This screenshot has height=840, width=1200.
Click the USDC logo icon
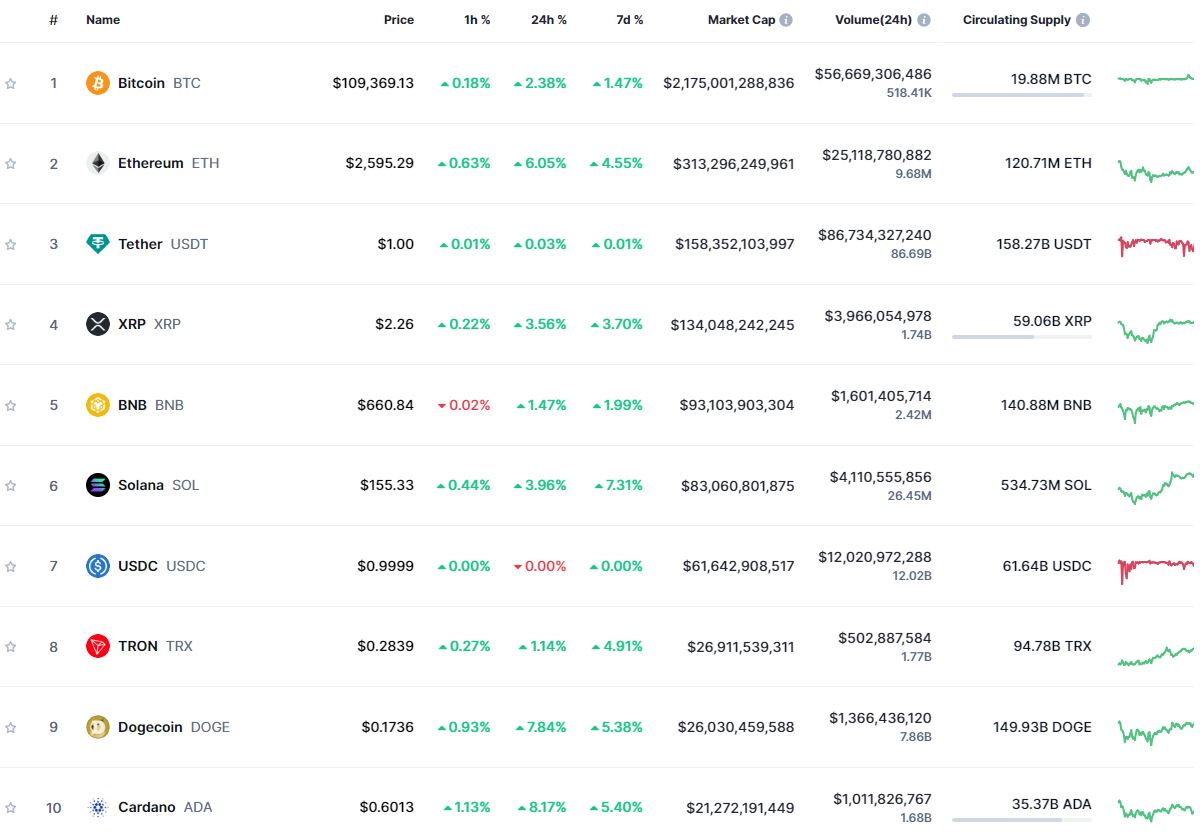97,566
